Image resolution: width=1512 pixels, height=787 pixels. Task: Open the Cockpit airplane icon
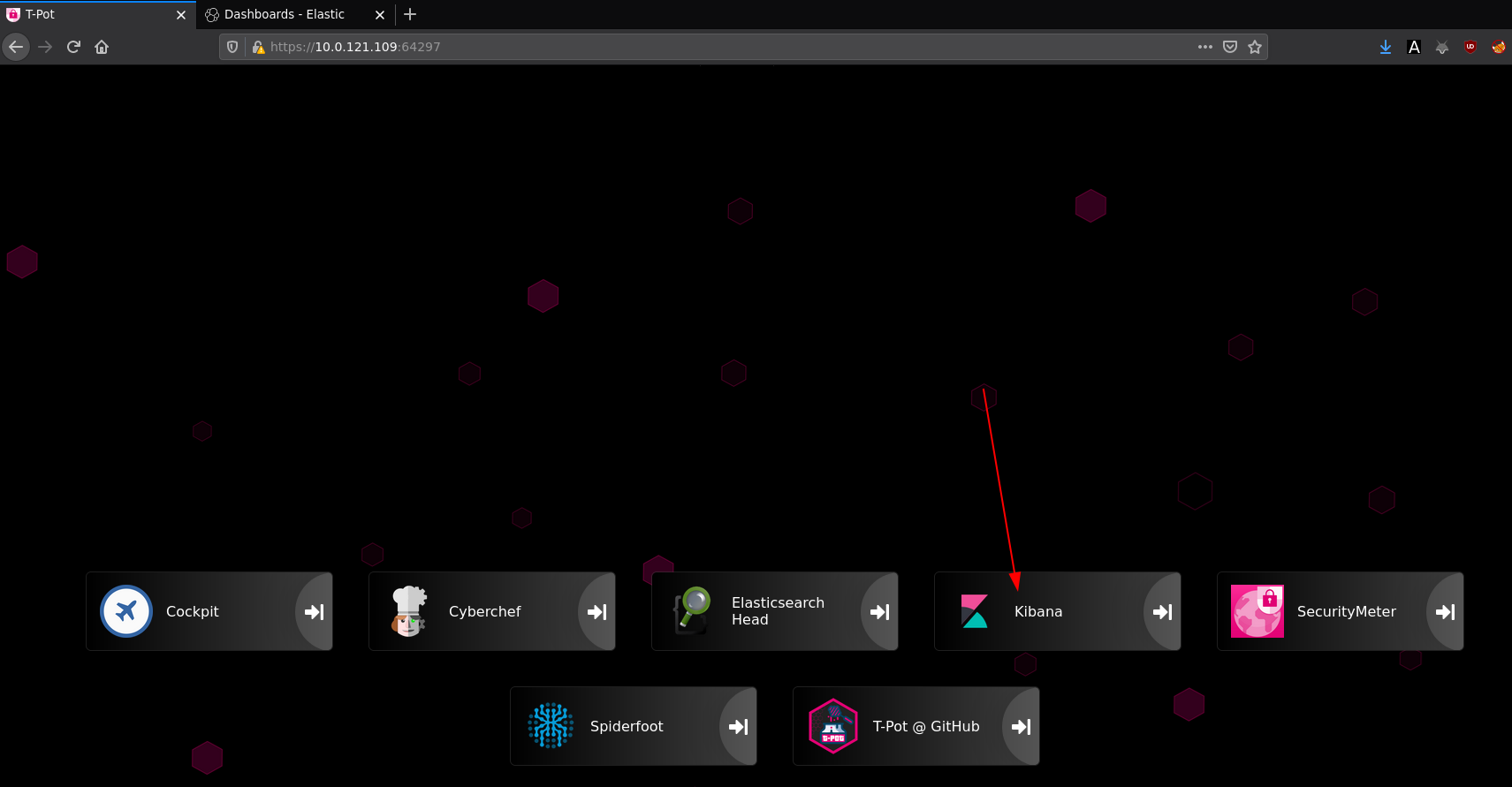point(126,611)
